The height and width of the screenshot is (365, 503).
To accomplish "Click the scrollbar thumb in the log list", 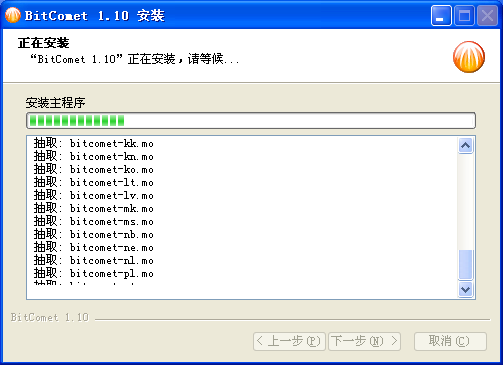I will pyautogui.click(x=465, y=264).
